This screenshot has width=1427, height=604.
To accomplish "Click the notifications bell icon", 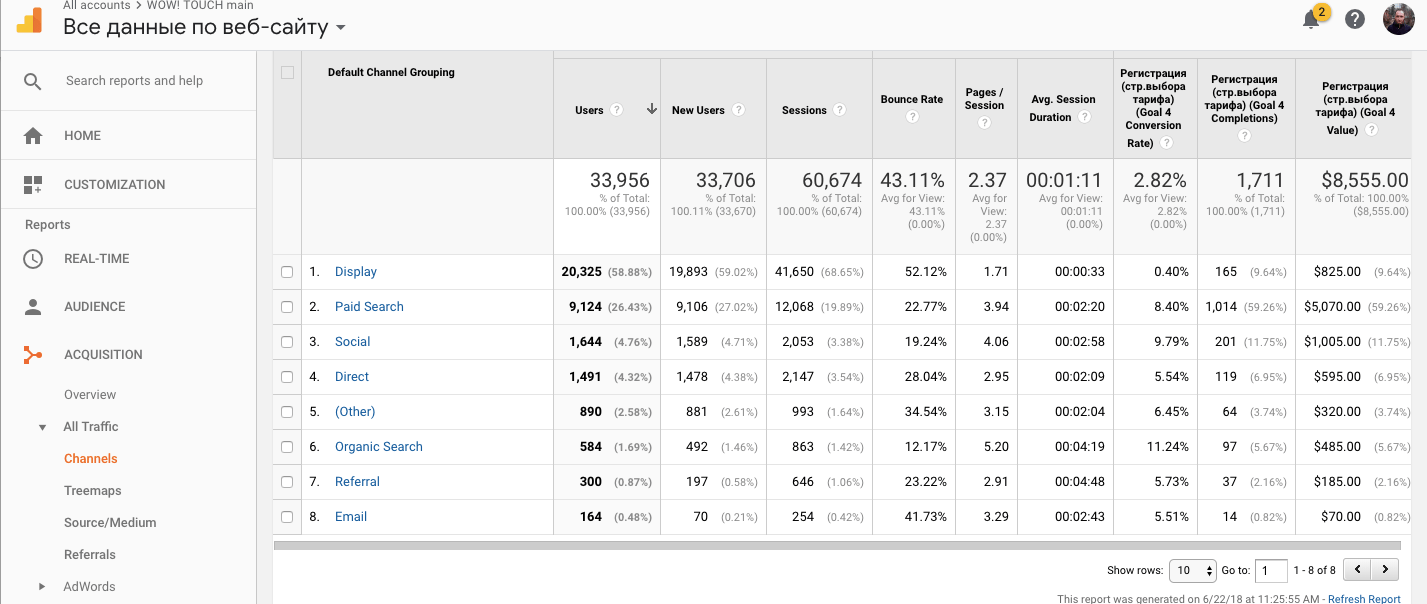I will click(1312, 20).
